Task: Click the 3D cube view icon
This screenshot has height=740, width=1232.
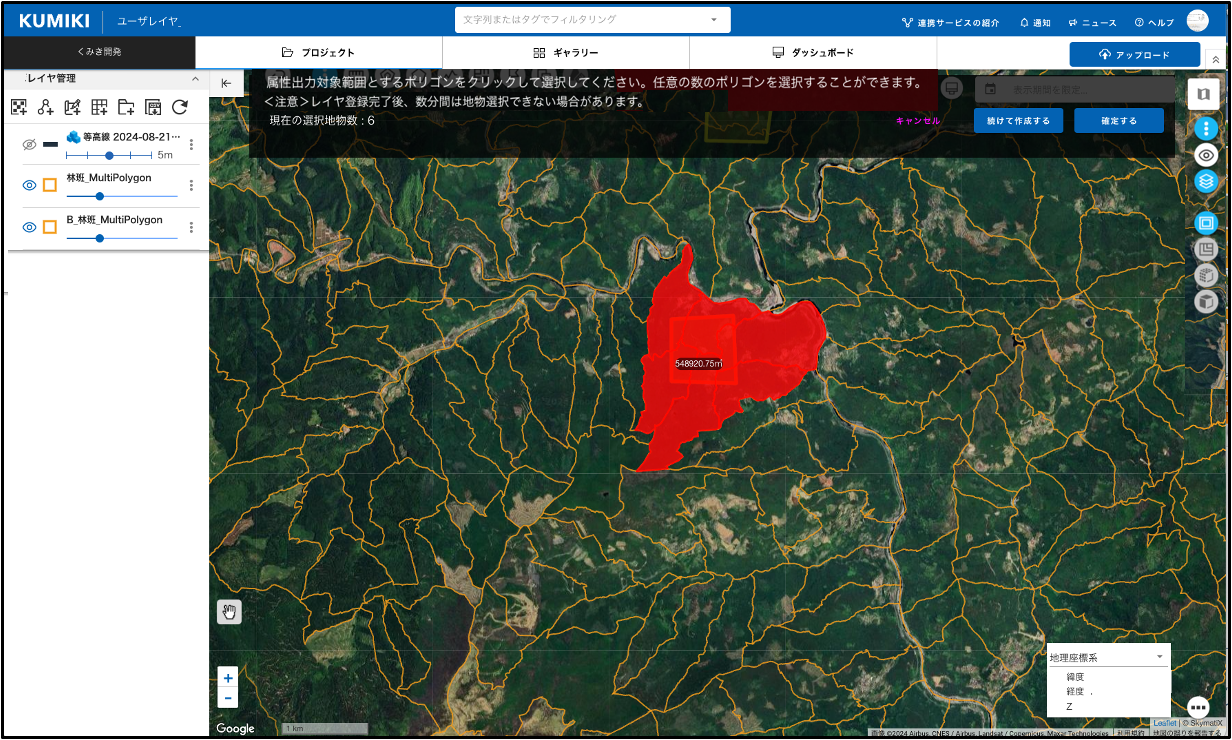Action: (x=1206, y=301)
